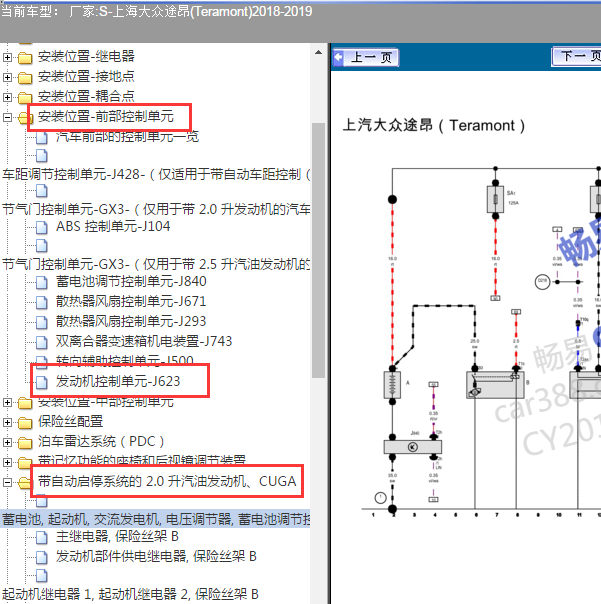The image size is (601, 604).
Task: Click tree scrollbar up arrow
Action: [x=318, y=52]
